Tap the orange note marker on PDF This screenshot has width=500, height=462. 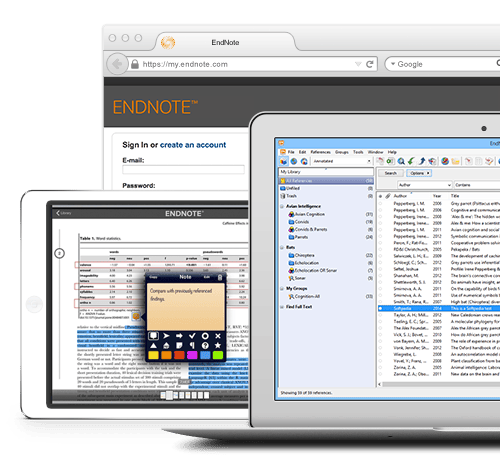[136, 316]
